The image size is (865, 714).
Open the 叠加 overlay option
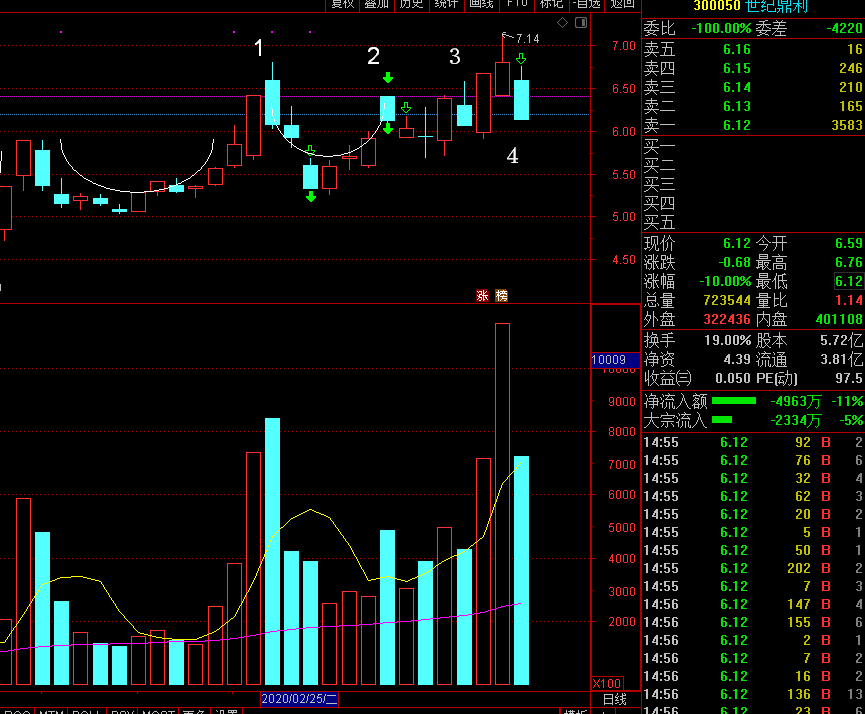(377, 4)
